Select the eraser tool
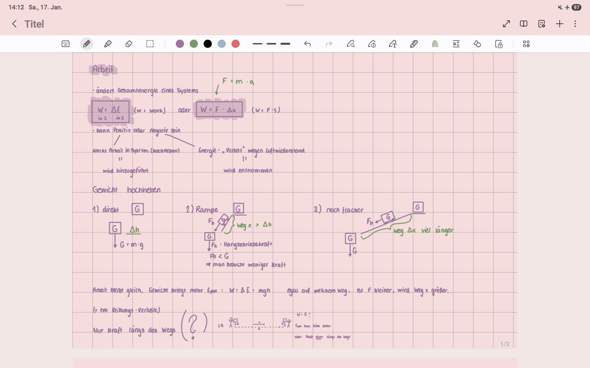590x368 pixels. point(129,44)
